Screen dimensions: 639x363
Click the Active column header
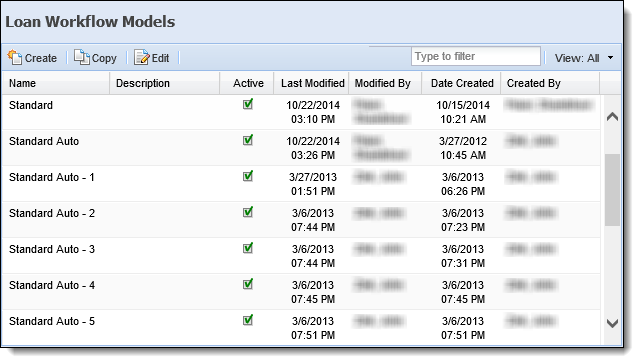click(248, 83)
